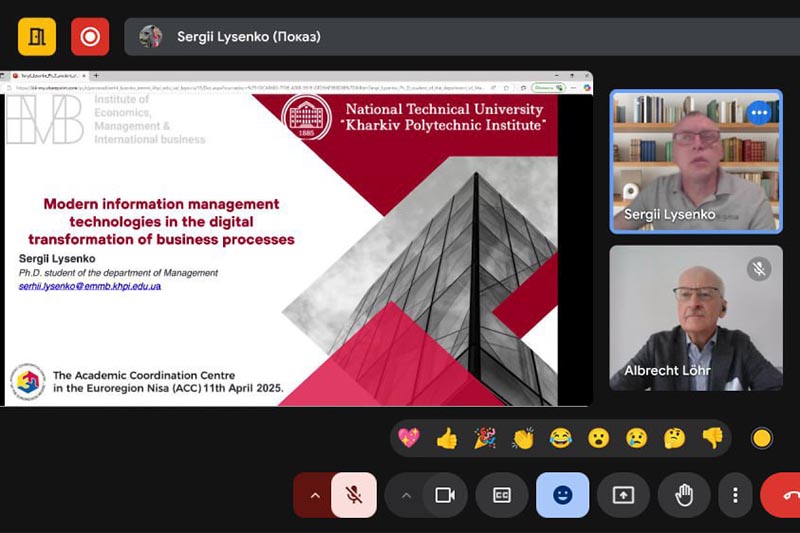The width and height of the screenshot is (800, 533).
Task: Select Sergii Lysenko video tile
Action: coord(696,162)
